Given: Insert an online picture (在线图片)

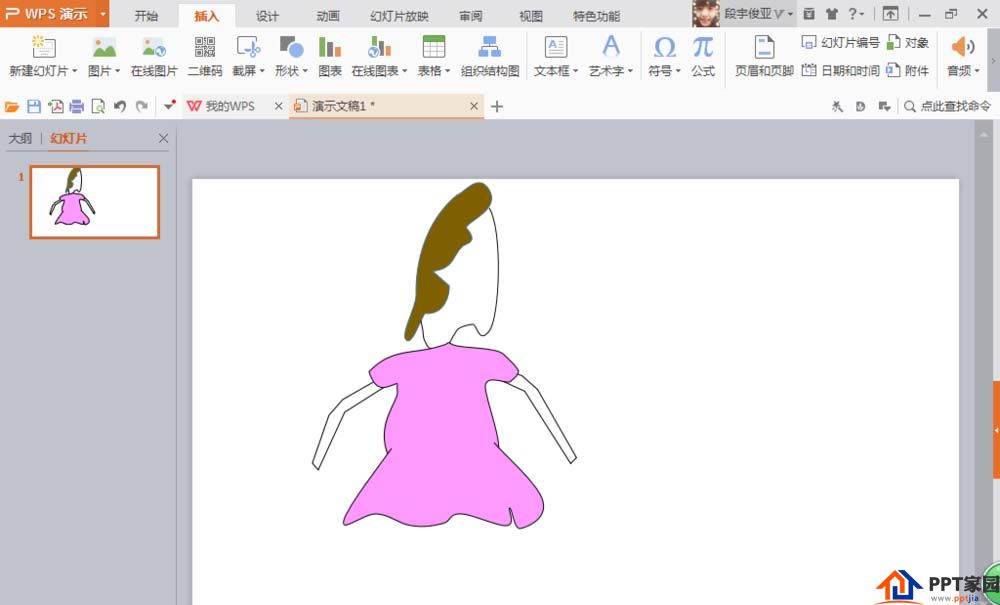Looking at the screenshot, I should [x=154, y=56].
